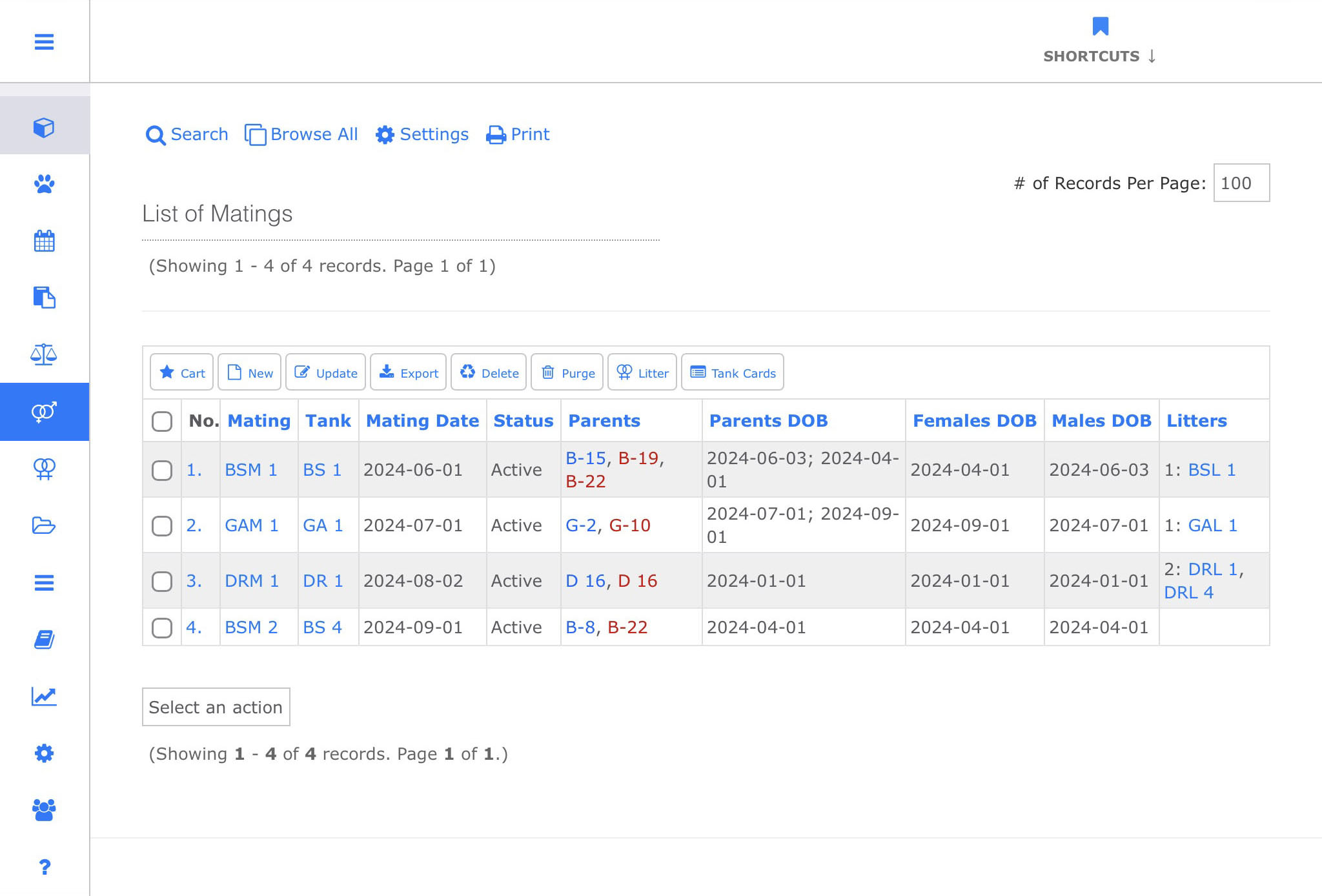The width and height of the screenshot is (1322, 896).
Task: Open the double female symbol sidebar icon
Action: point(44,468)
